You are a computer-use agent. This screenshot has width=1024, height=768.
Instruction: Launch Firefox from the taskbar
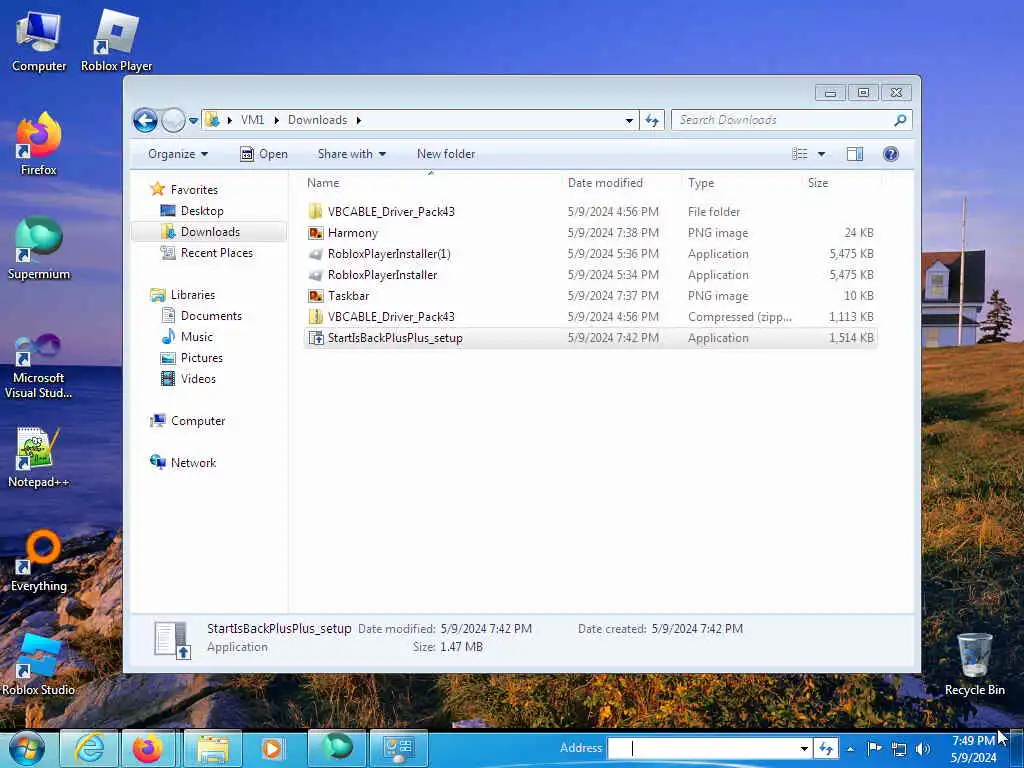148,748
